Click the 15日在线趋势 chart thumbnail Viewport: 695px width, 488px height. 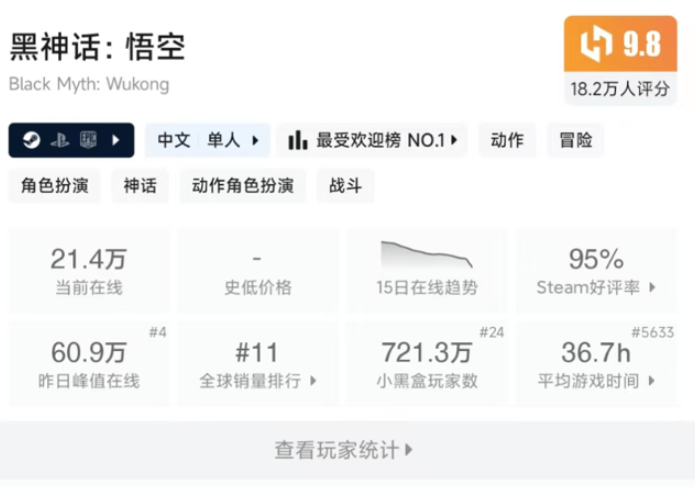tap(427, 255)
